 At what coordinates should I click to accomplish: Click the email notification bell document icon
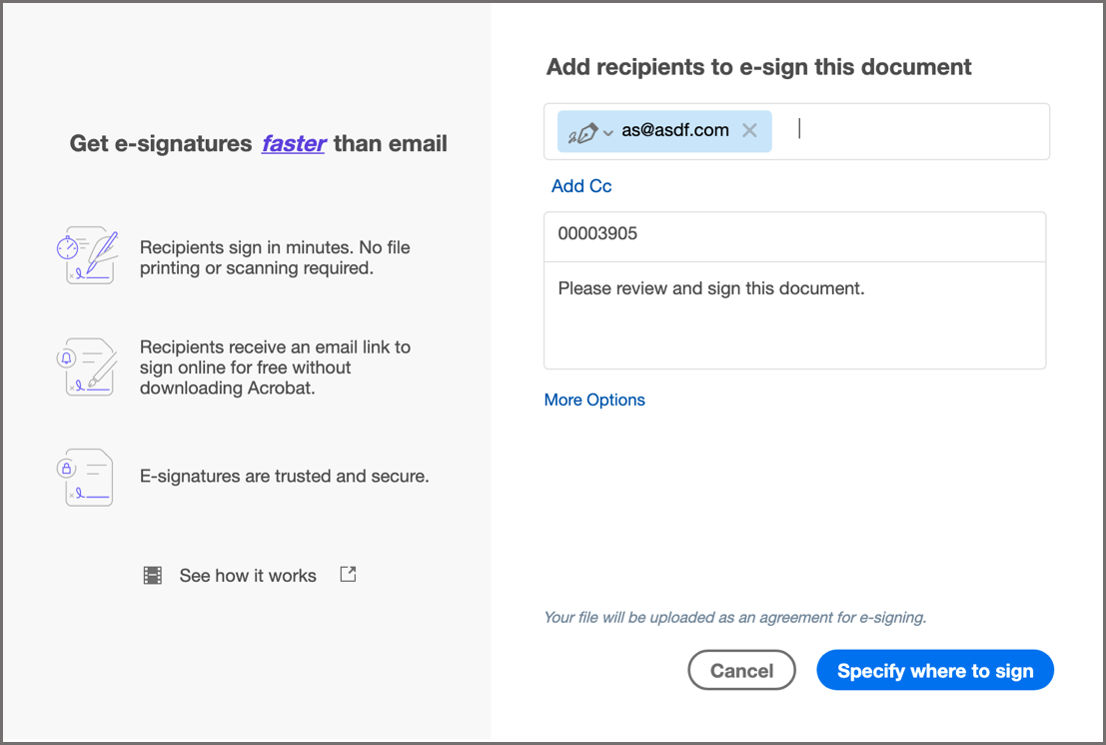coord(86,367)
